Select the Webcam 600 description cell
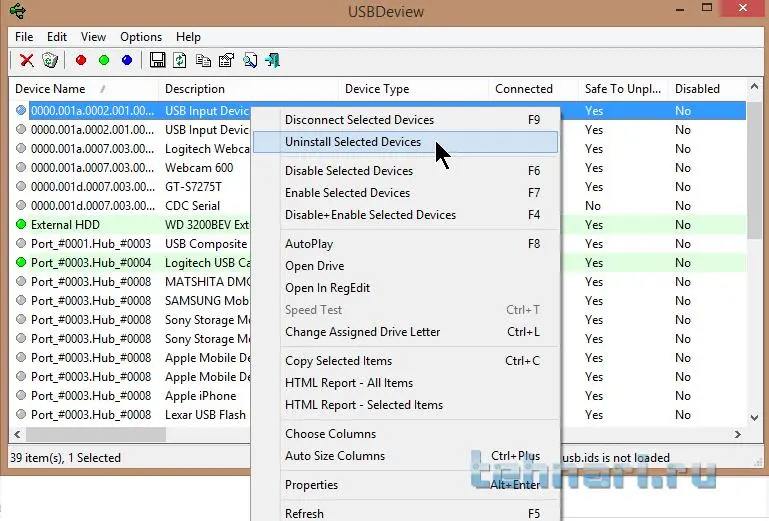769x521 pixels. pyautogui.click(x=199, y=168)
